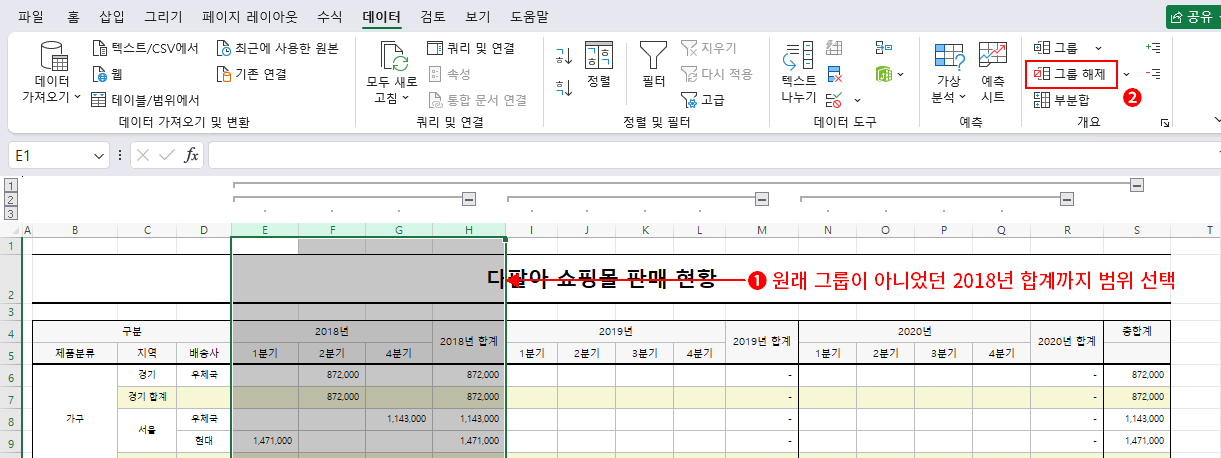
Task: Open 고급 filter options
Action: pos(702,100)
